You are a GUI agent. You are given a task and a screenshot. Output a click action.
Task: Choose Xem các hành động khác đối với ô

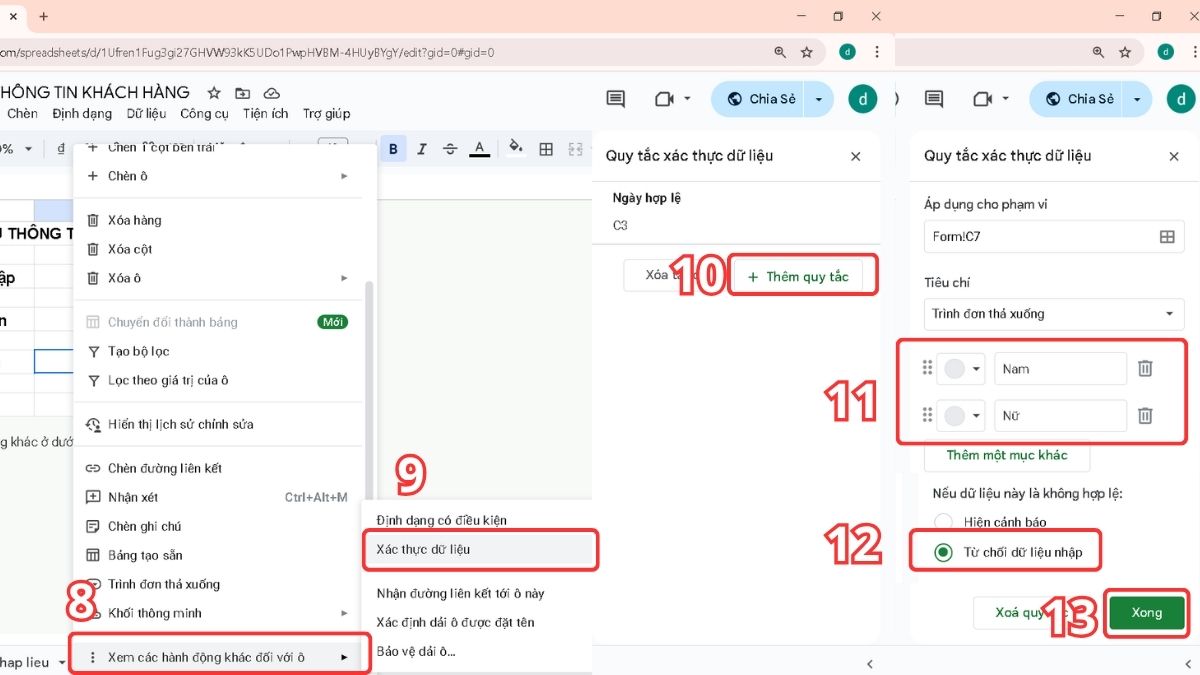220,657
